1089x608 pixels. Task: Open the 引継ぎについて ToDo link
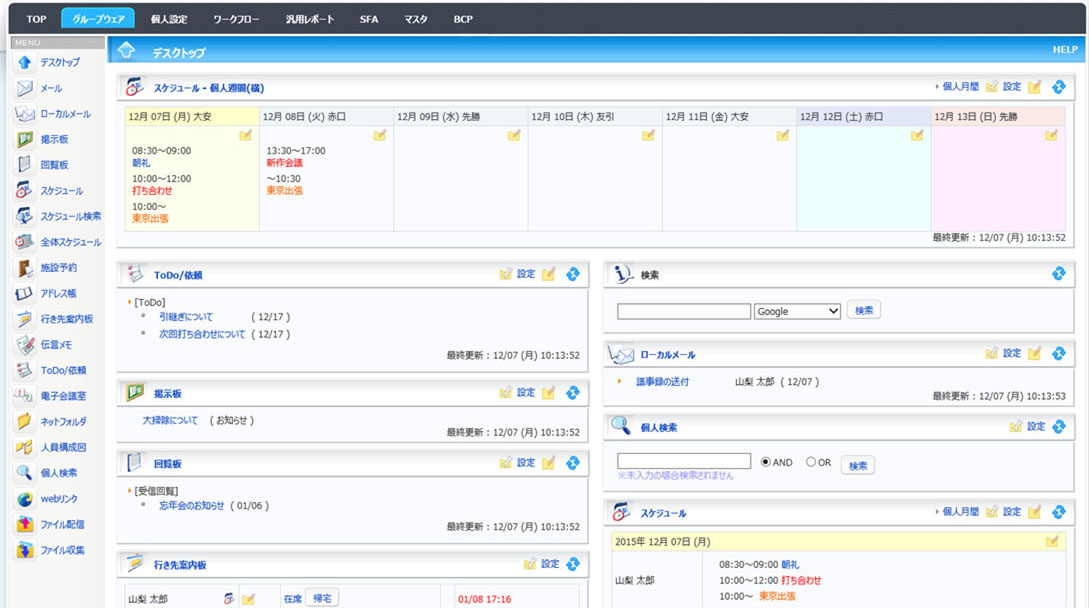pos(186,316)
